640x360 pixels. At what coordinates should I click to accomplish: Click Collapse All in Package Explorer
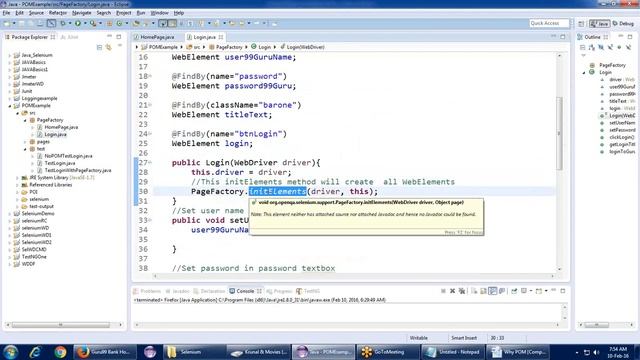(x=99, y=47)
